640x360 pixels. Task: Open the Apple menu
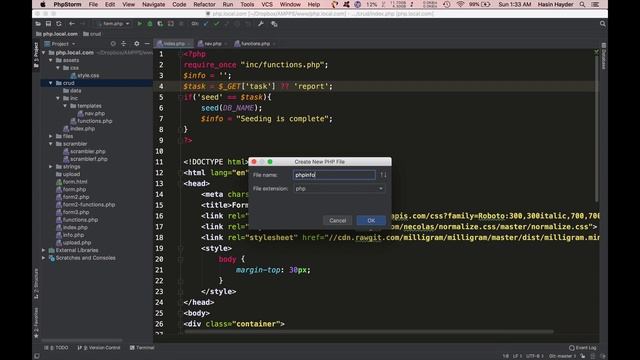click(x=42, y=4)
